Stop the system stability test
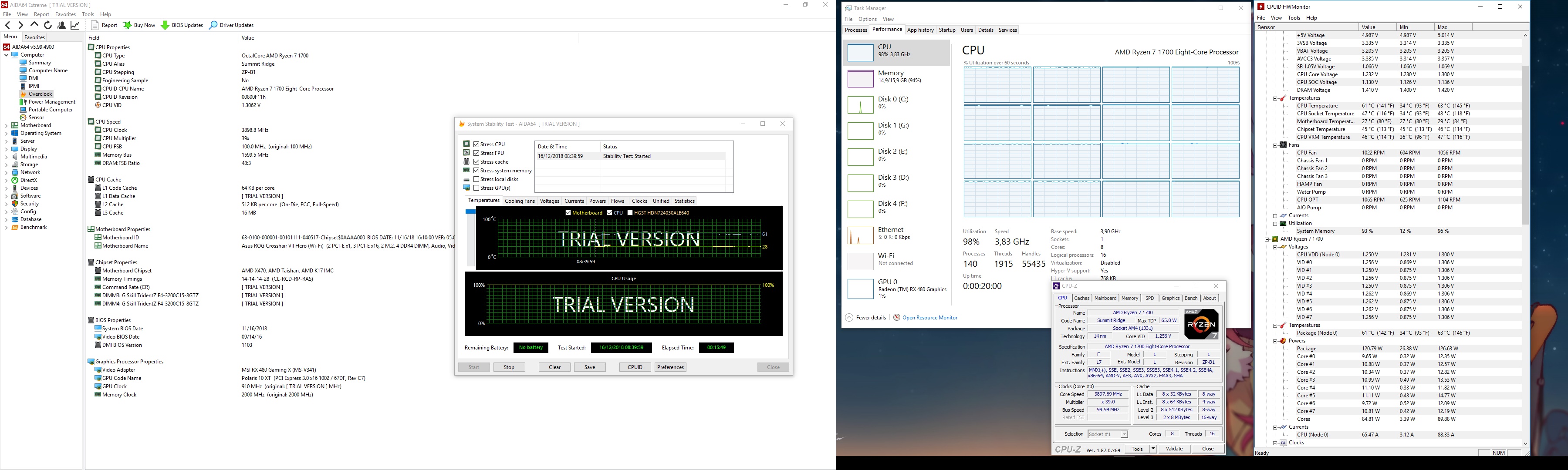 pyautogui.click(x=509, y=367)
